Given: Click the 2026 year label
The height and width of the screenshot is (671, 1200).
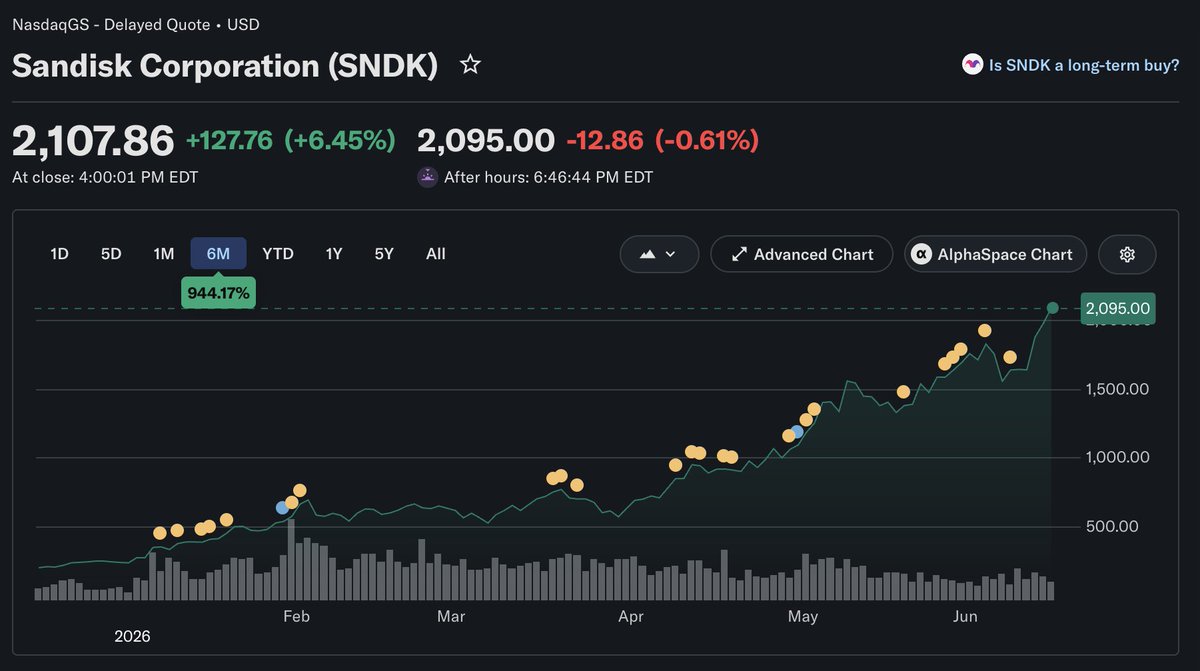Looking at the screenshot, I should (x=133, y=636).
